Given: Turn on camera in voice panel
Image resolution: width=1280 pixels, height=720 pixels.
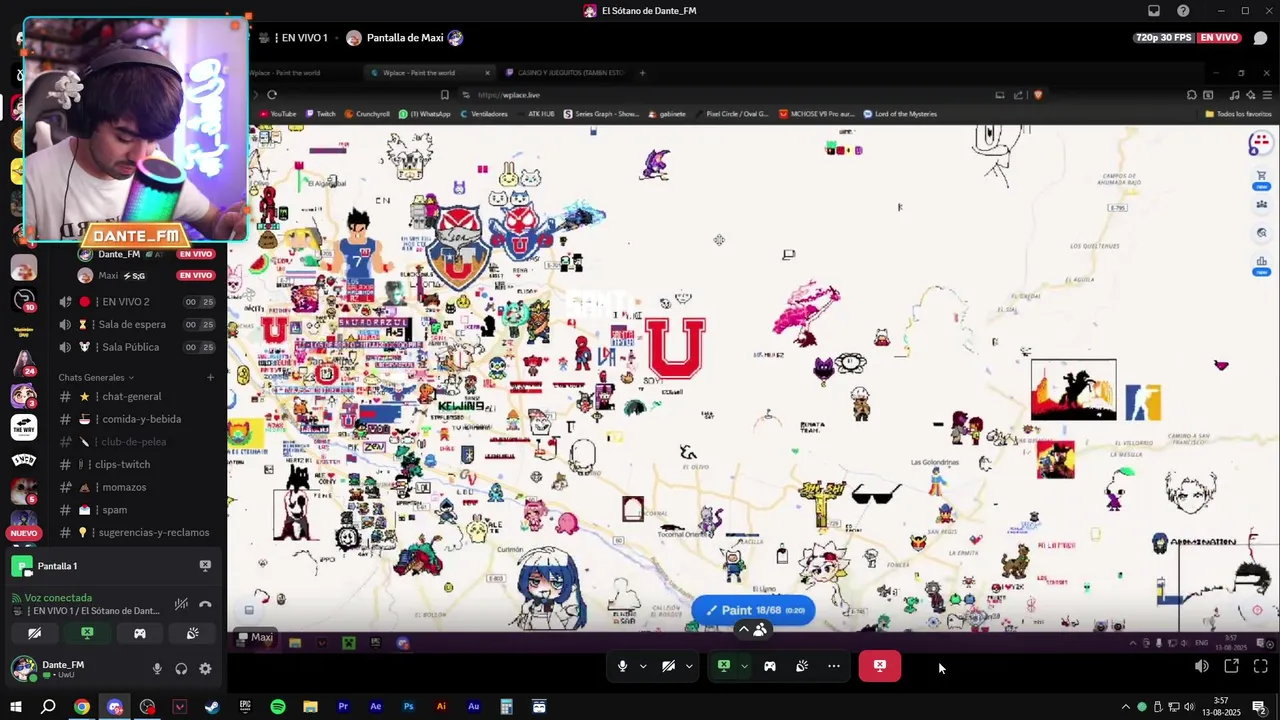Looking at the screenshot, I should (x=34, y=634).
